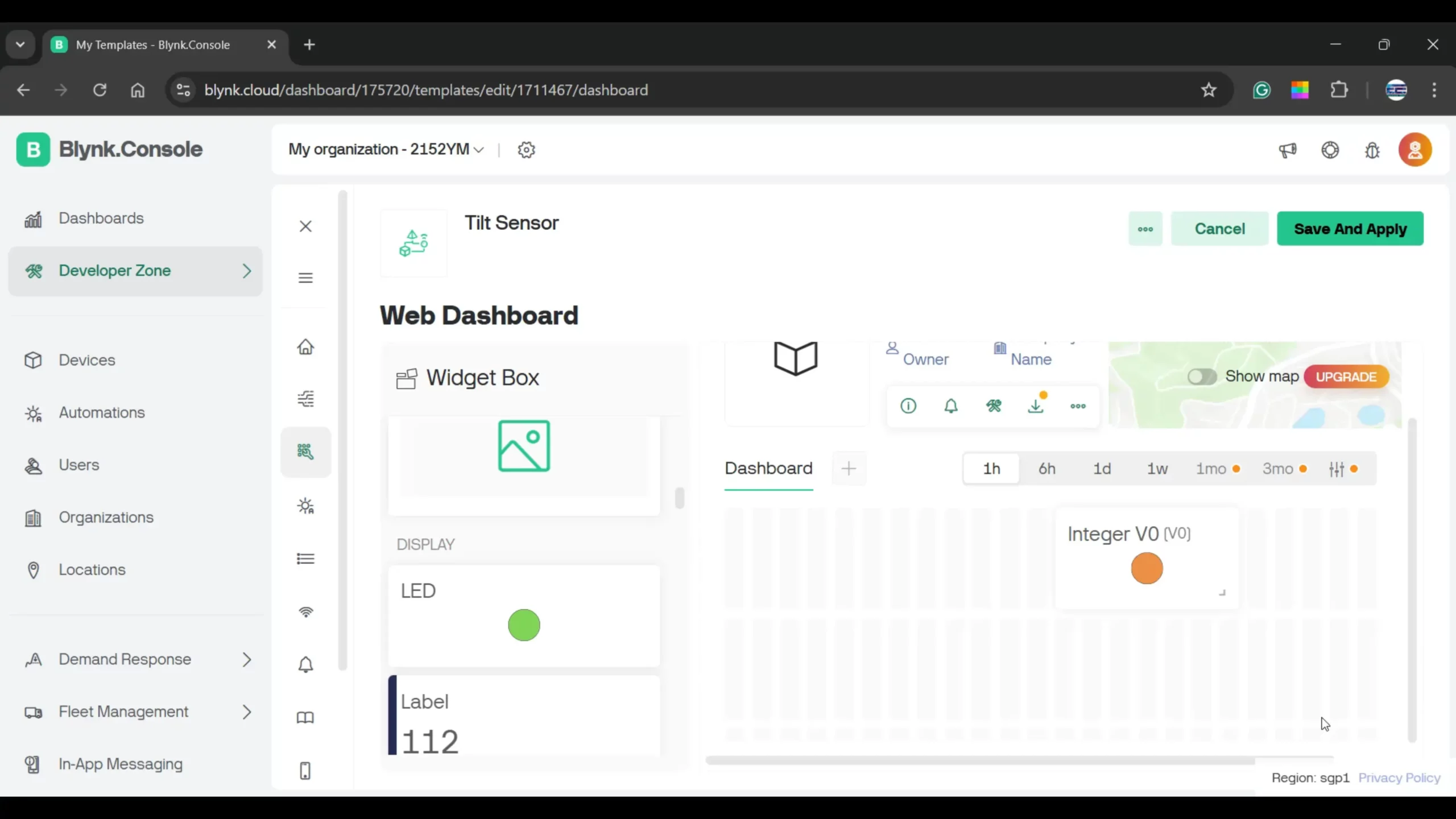This screenshot has height=819, width=1456.
Task: Click the download icon with orange dot
Action: click(1036, 405)
